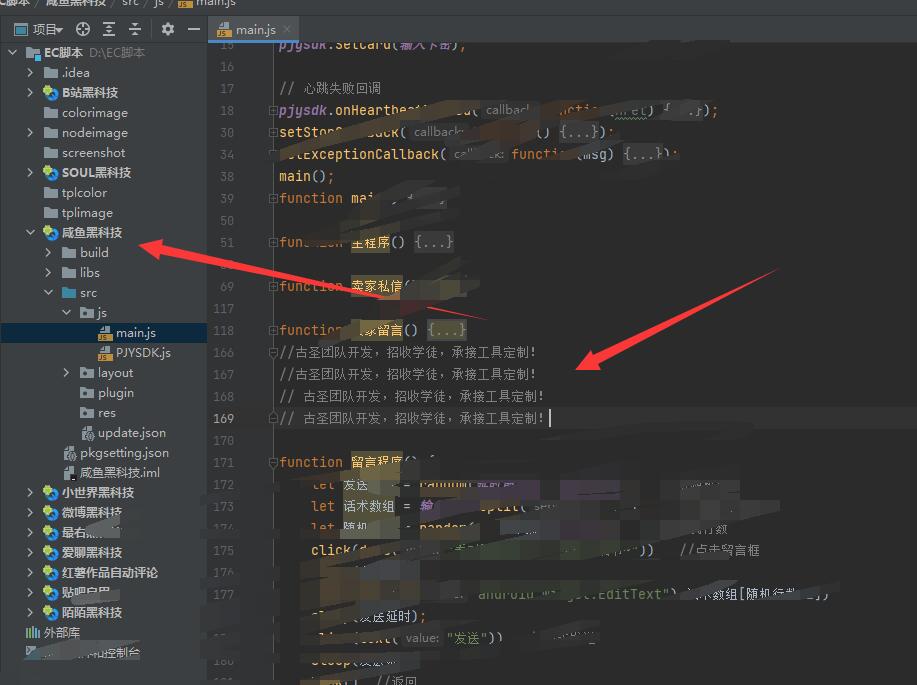The height and width of the screenshot is (685, 917).
Task: Click the 外部库 library bars icon
Action: pos(33,632)
